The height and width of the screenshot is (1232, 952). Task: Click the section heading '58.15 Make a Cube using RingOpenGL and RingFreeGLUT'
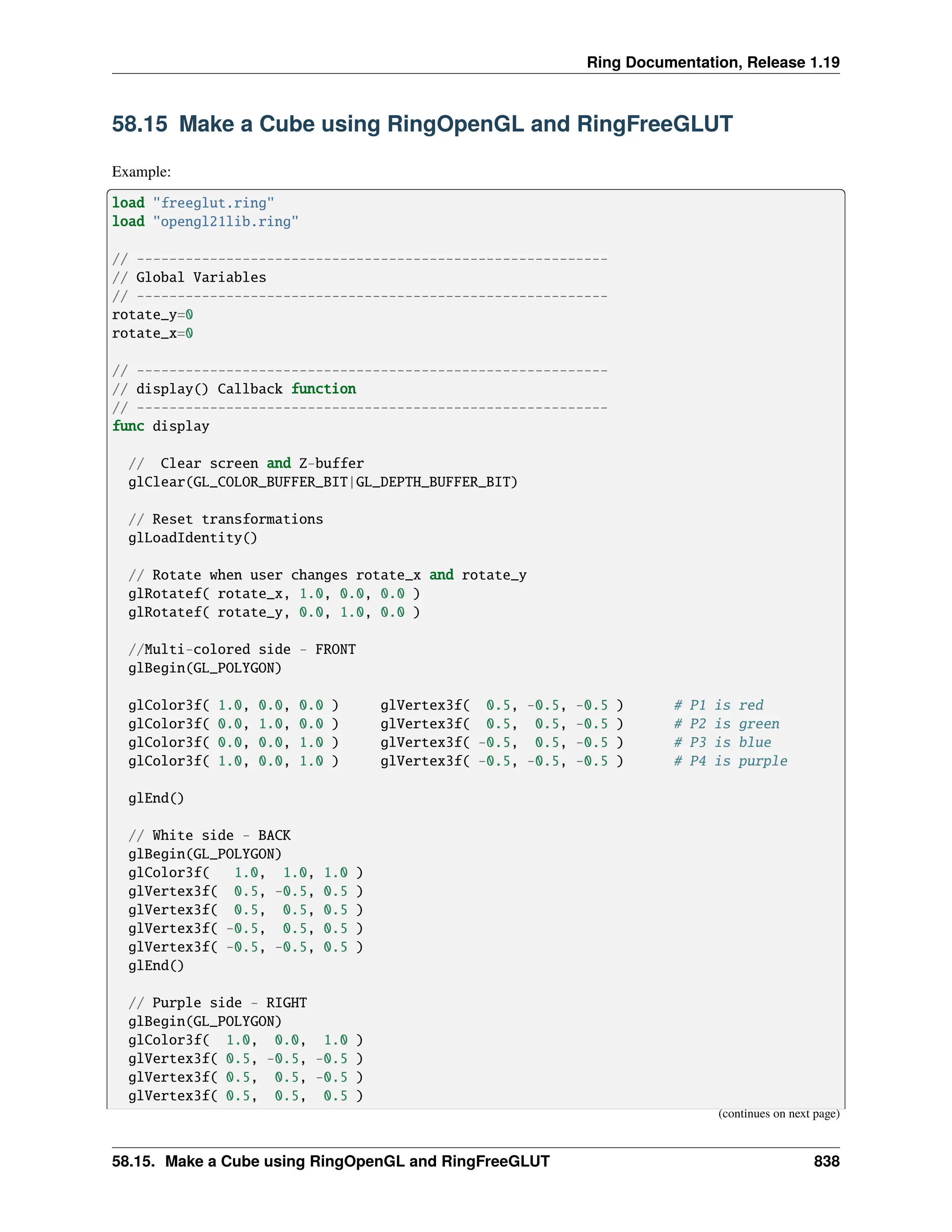[x=422, y=124]
